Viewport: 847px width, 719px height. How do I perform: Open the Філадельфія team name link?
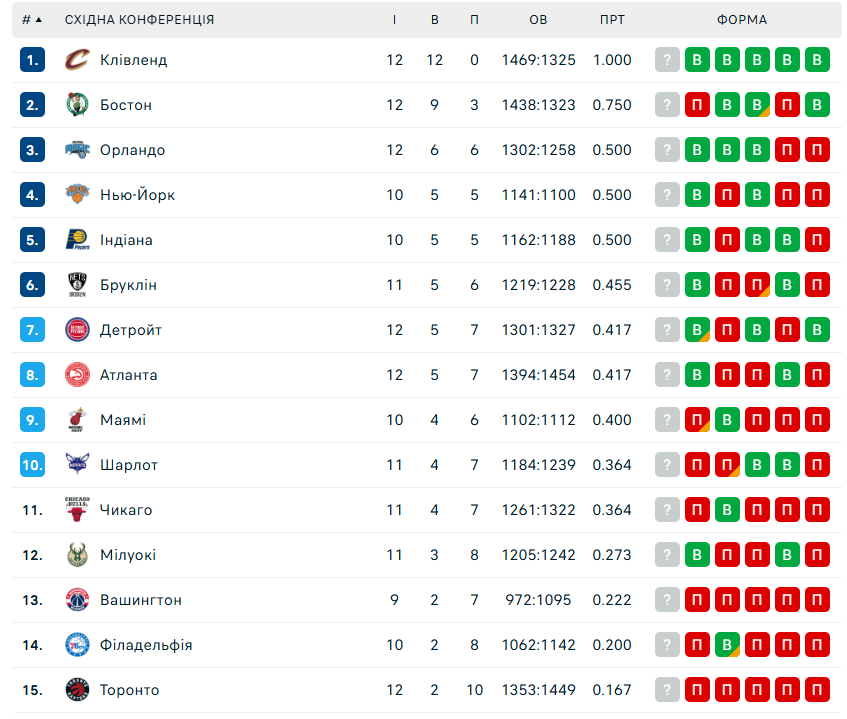146,645
